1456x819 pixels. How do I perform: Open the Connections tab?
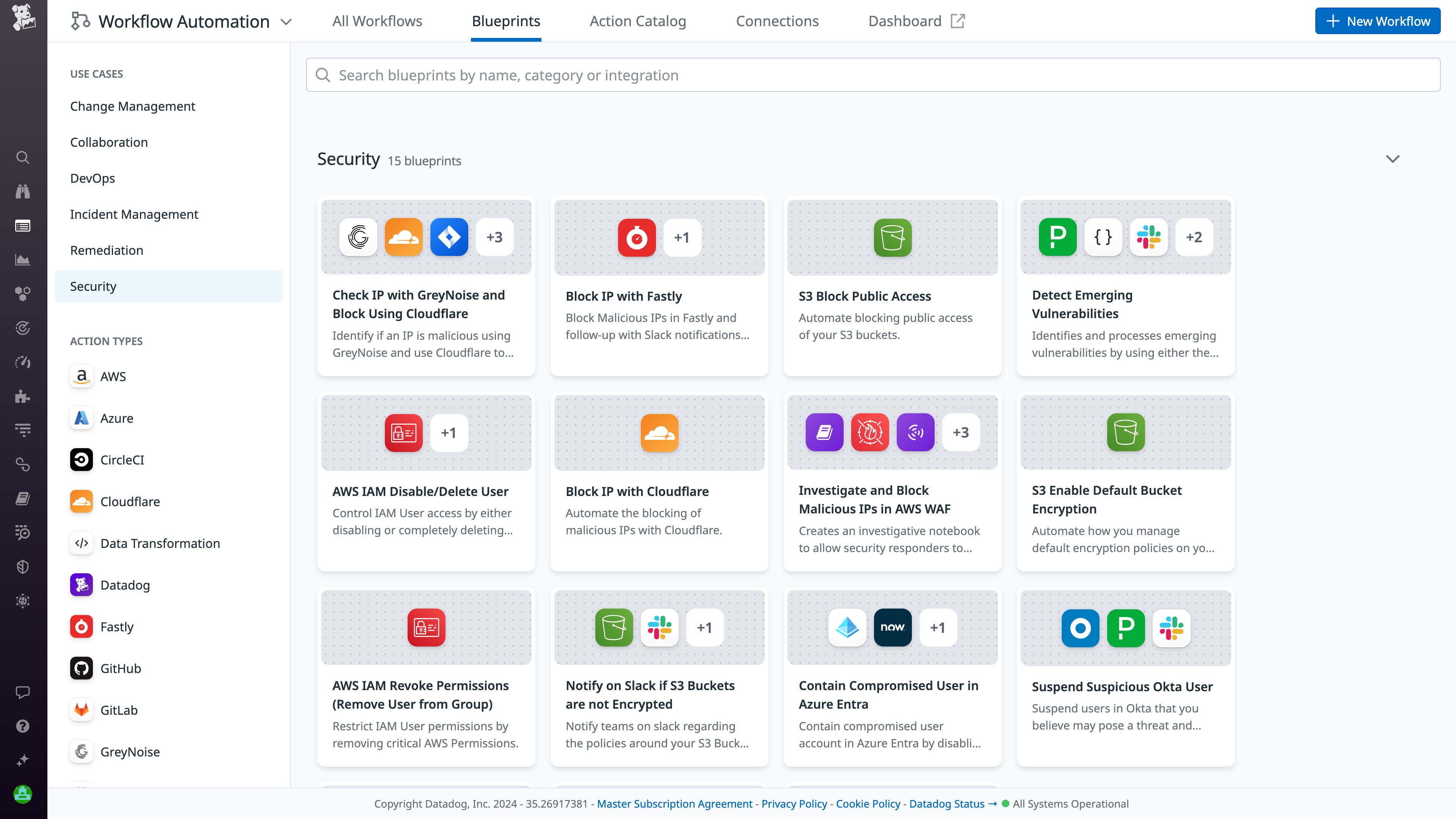(x=777, y=21)
